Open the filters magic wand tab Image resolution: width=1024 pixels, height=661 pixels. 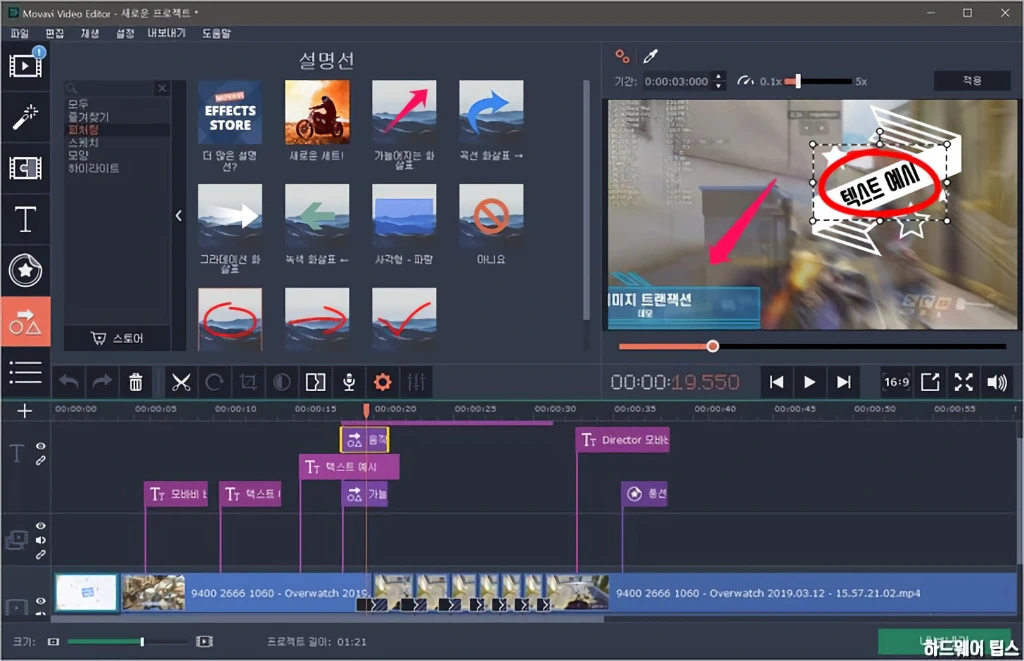[25, 116]
